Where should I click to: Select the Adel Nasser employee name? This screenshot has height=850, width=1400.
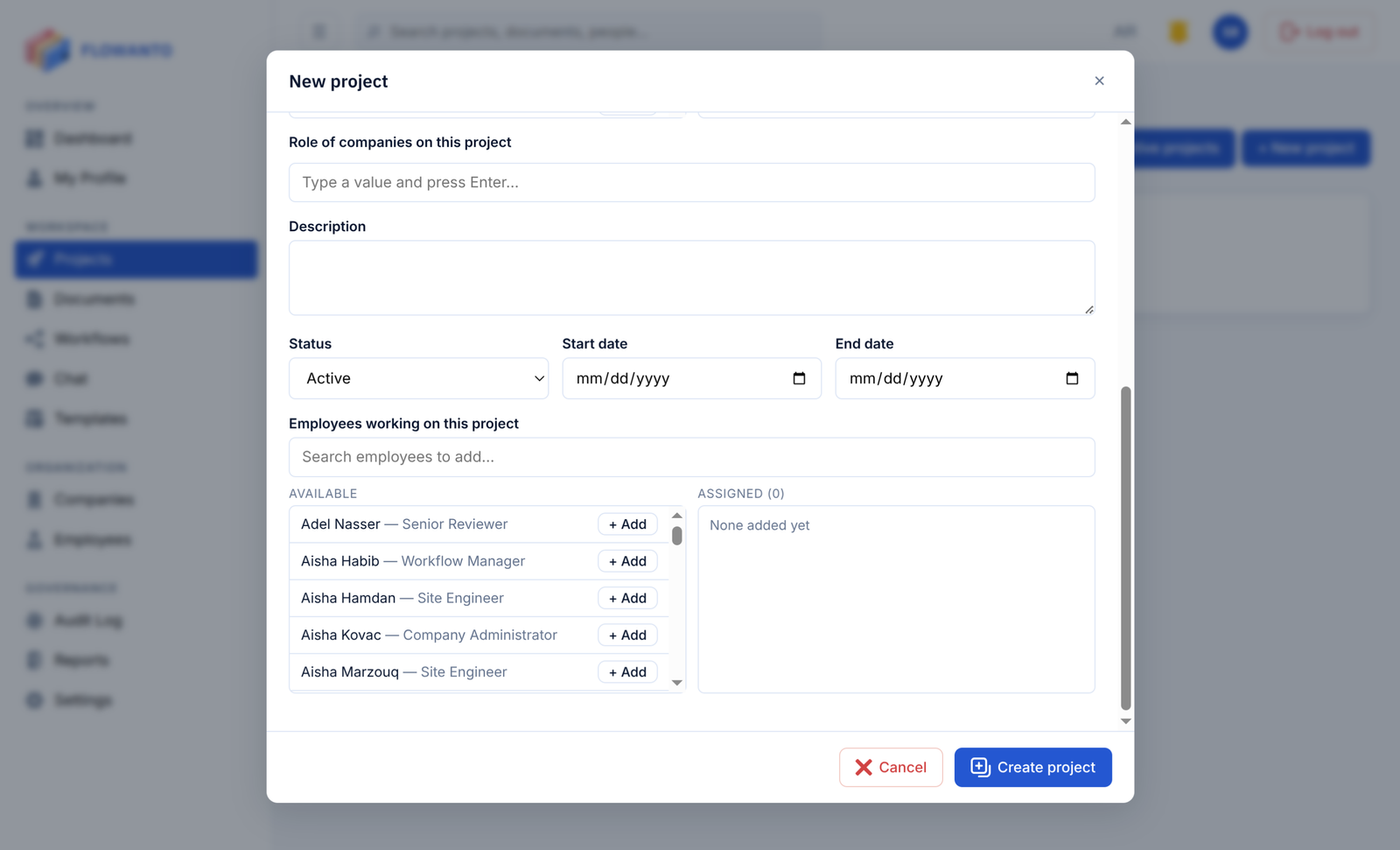340,524
